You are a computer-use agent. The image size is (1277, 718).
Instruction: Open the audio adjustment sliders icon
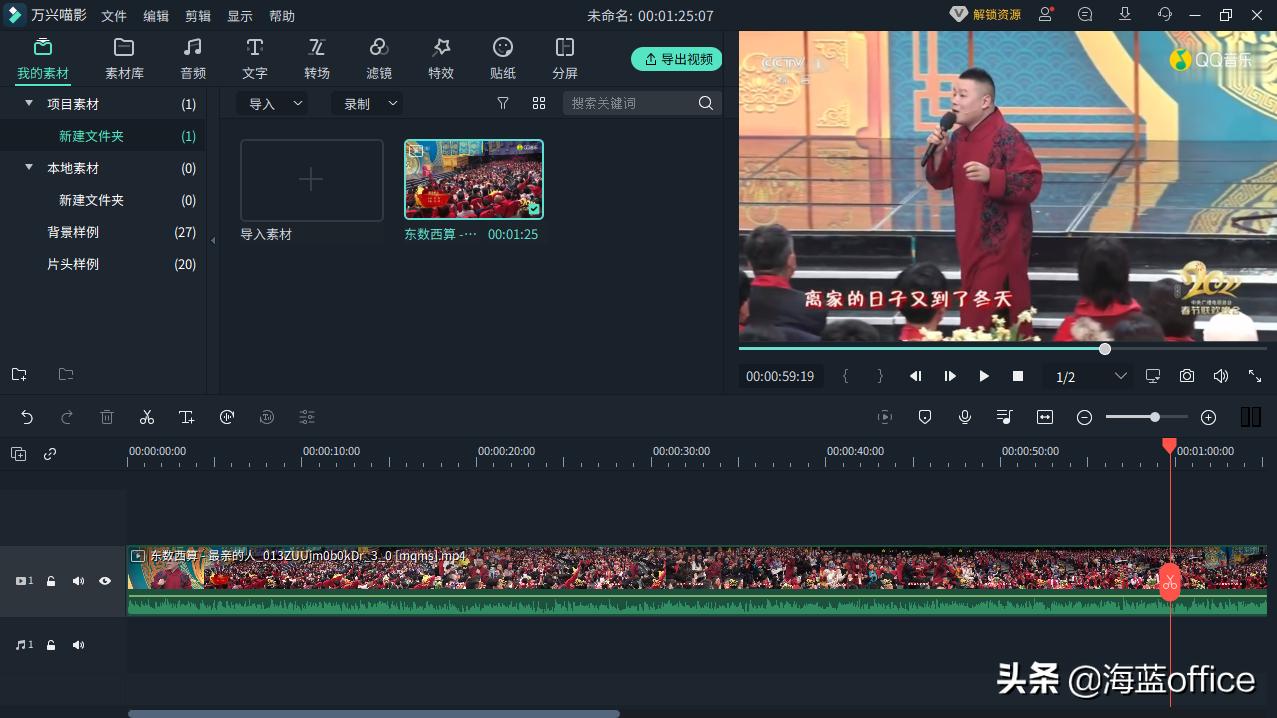coord(307,417)
